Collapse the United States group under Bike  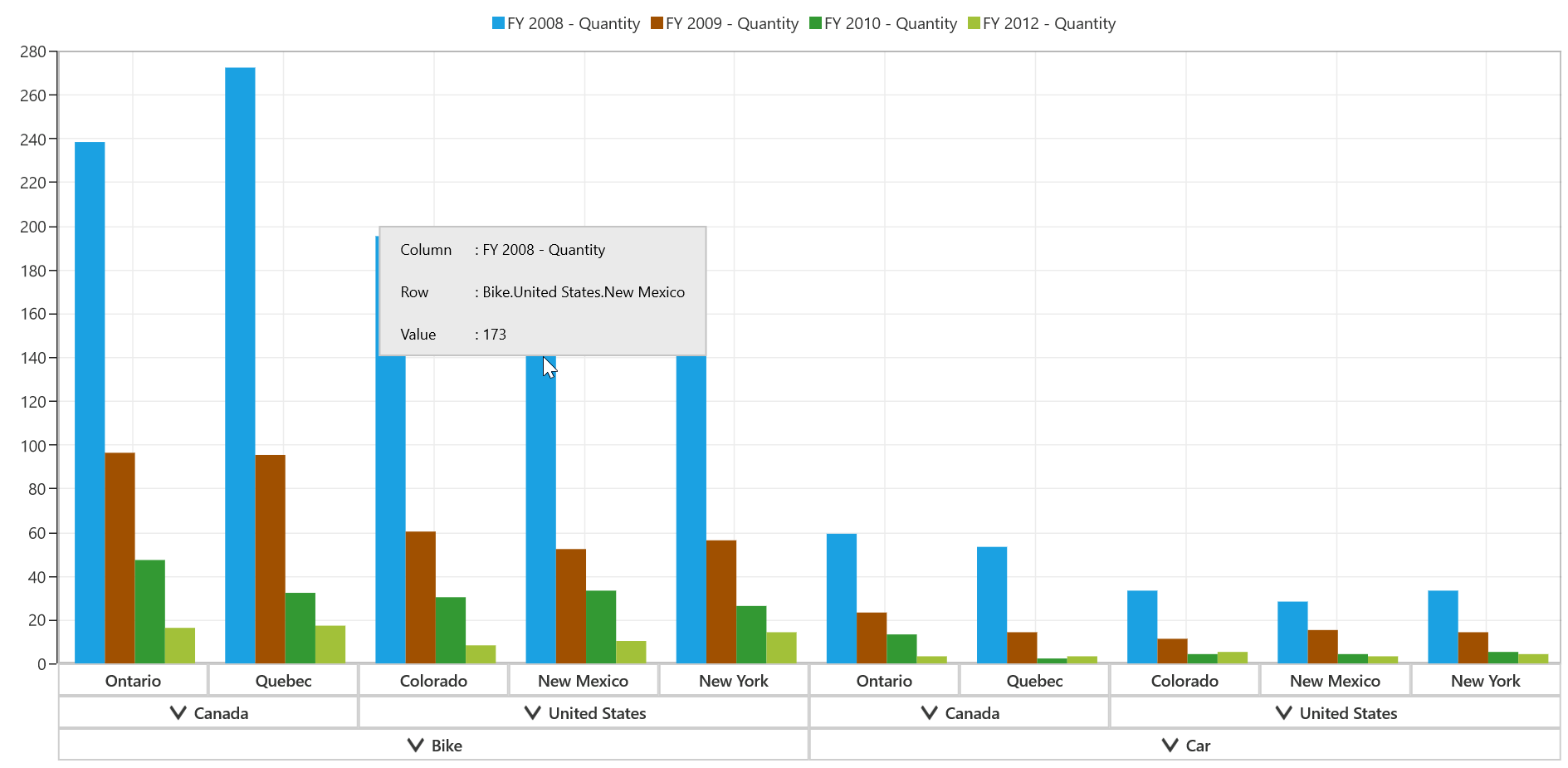coord(533,713)
